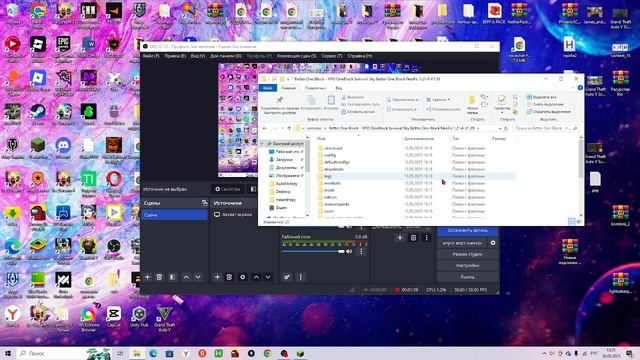Switch to the View tab in Explorer
The width and height of the screenshot is (640, 360).
click(339, 88)
